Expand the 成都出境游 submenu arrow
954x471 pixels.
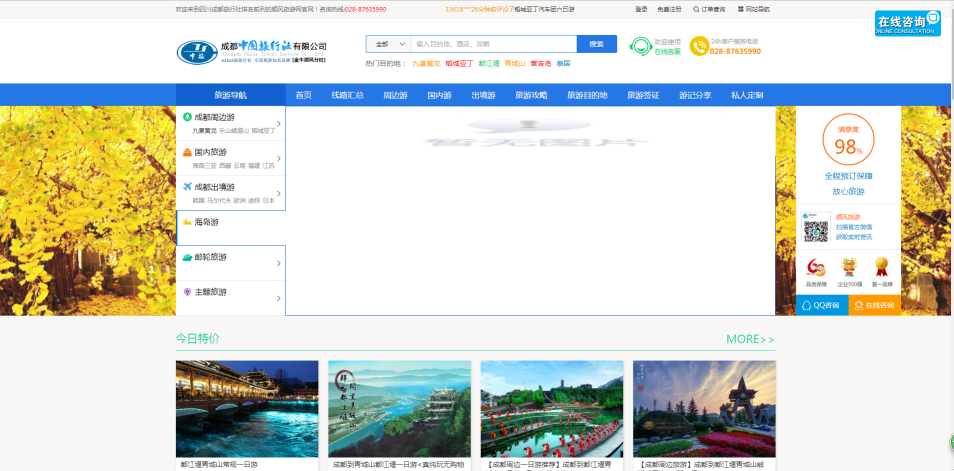pos(278,193)
